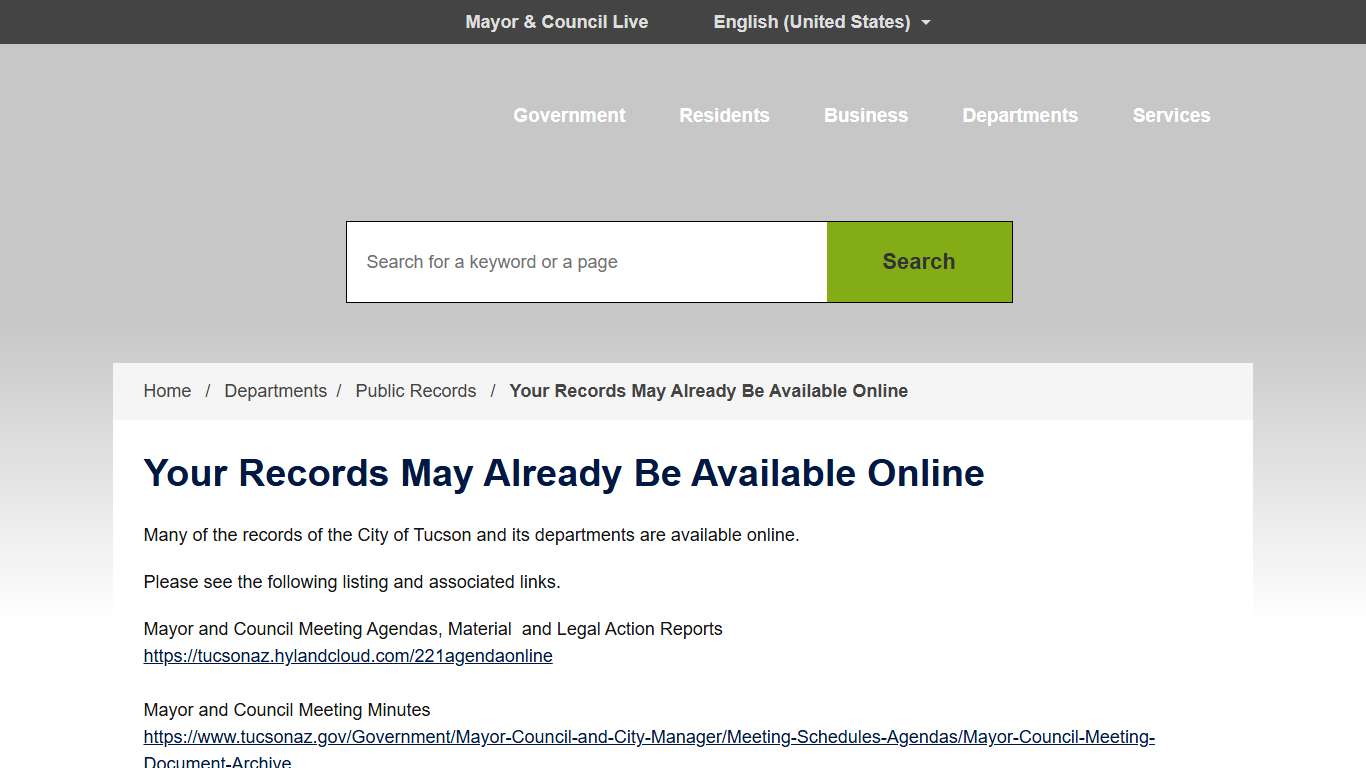
Task: Select the breadcrumb for the current page
Action: pyautogui.click(x=708, y=390)
